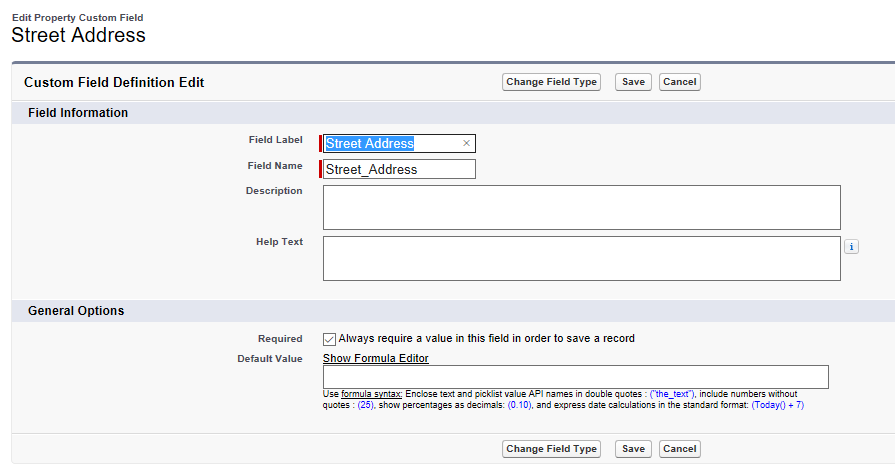The width and height of the screenshot is (895, 476).
Task: Open the Show Formula Editor link
Action: point(375,358)
